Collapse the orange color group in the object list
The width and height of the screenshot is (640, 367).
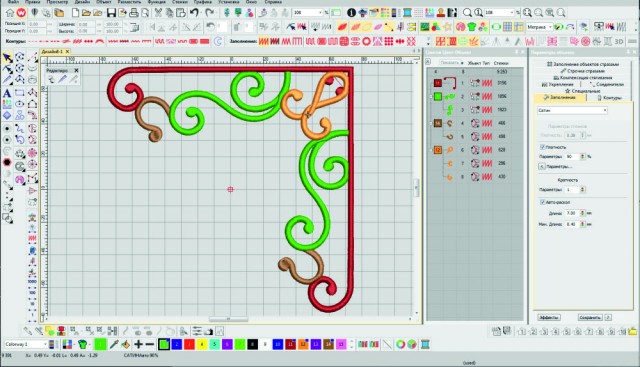[x=431, y=150]
